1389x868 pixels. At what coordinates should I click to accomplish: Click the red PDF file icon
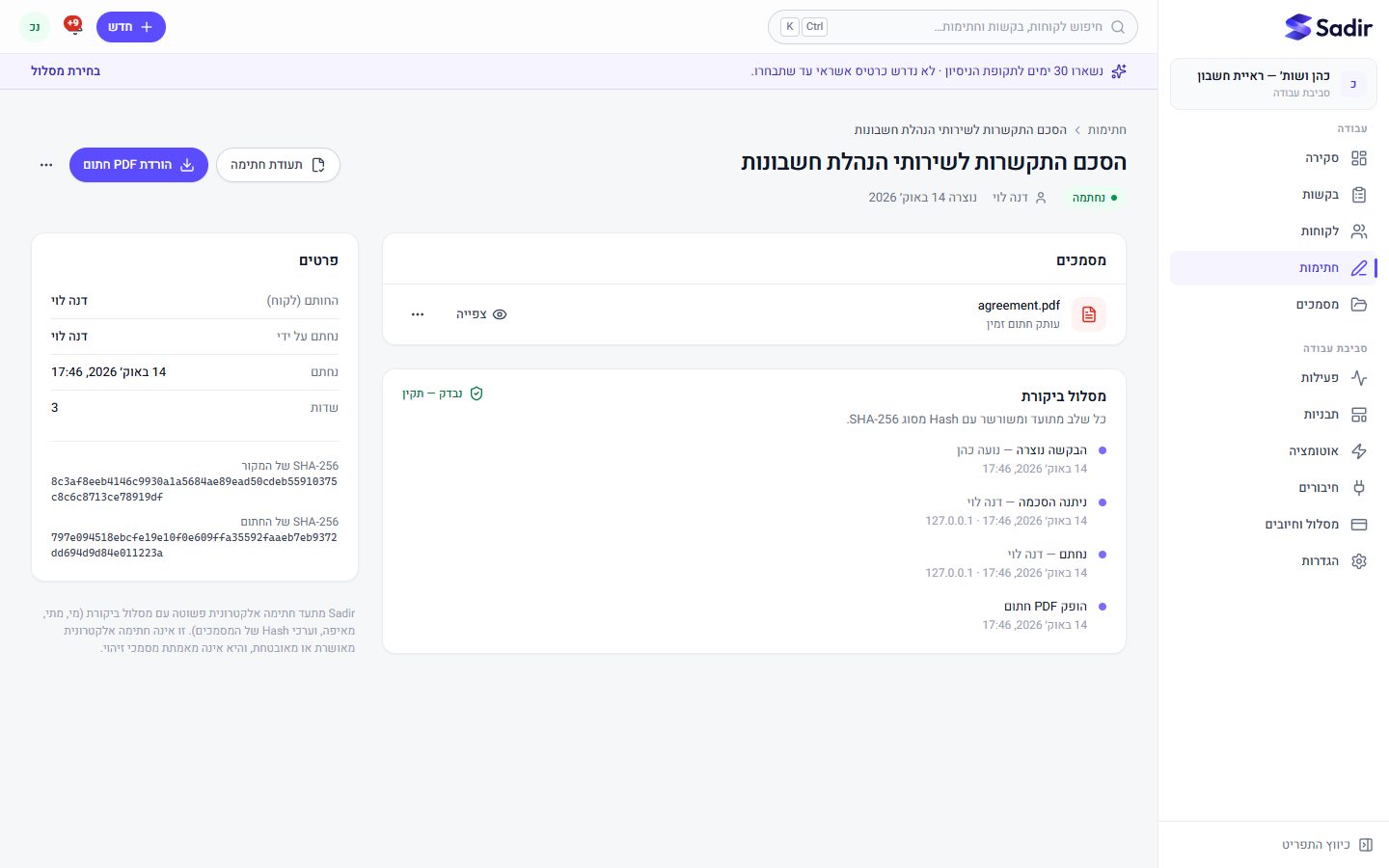coord(1089,314)
